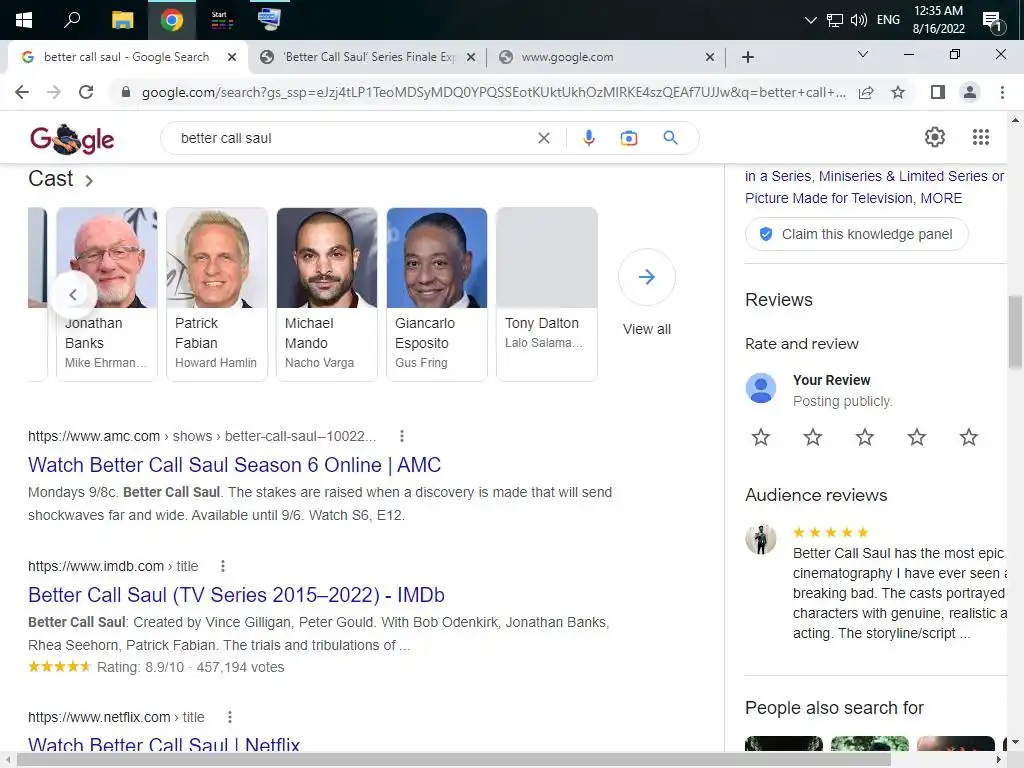Click the vertical page scrollbar thumb
The width and height of the screenshot is (1024, 768).
[1015, 332]
